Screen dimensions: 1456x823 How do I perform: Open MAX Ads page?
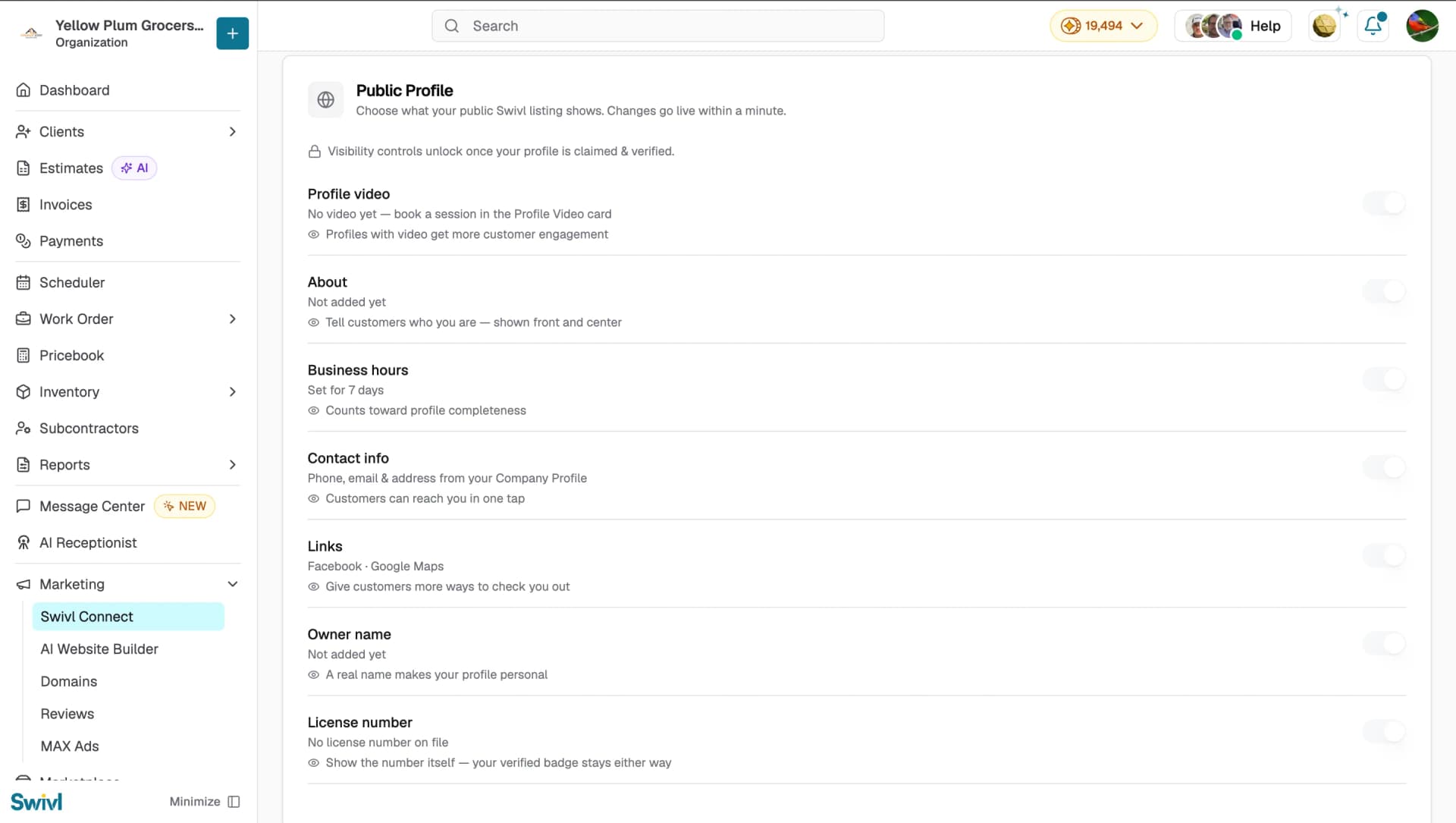tap(70, 747)
